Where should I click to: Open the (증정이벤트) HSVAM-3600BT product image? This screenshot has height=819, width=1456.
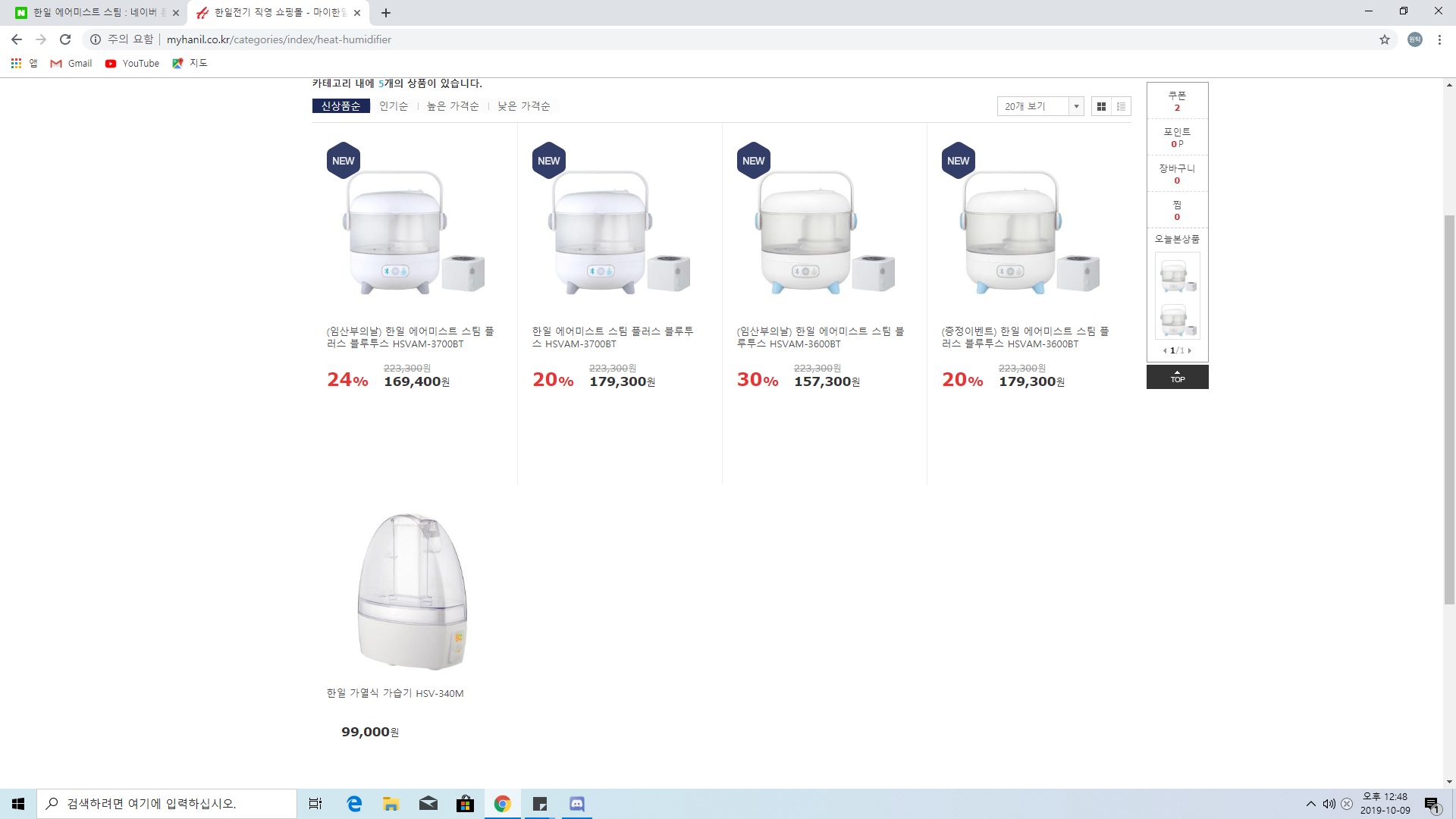click(x=1029, y=227)
